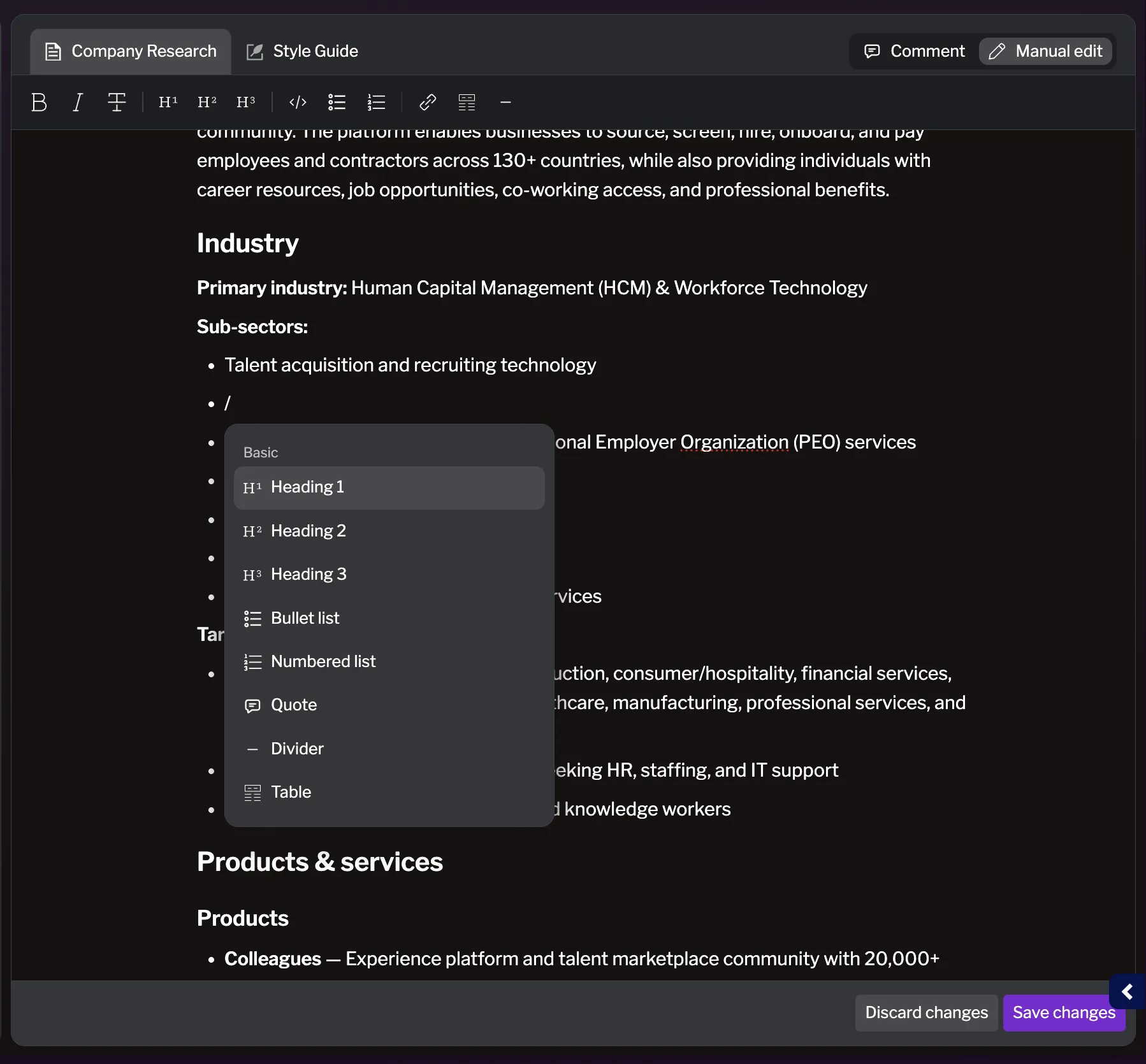Select Bullet list in slash menu

click(x=389, y=618)
